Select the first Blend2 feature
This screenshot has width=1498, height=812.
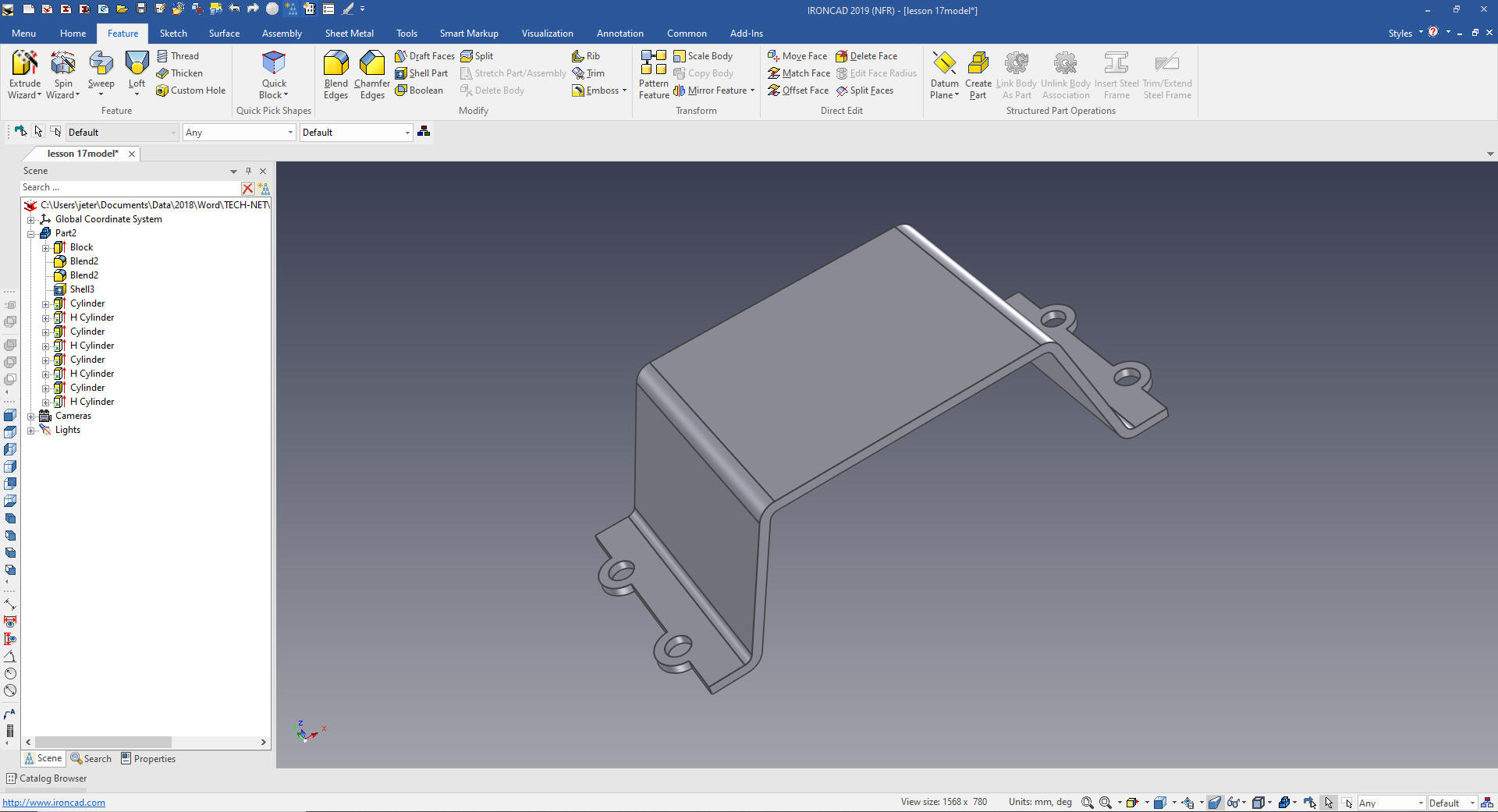76,261
